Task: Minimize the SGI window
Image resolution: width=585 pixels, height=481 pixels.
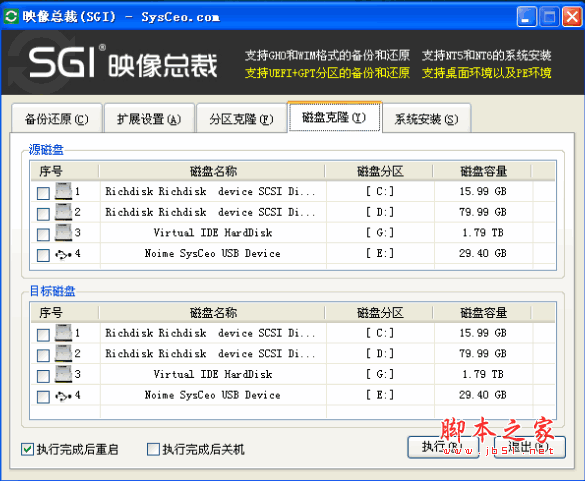Action: coord(527,16)
